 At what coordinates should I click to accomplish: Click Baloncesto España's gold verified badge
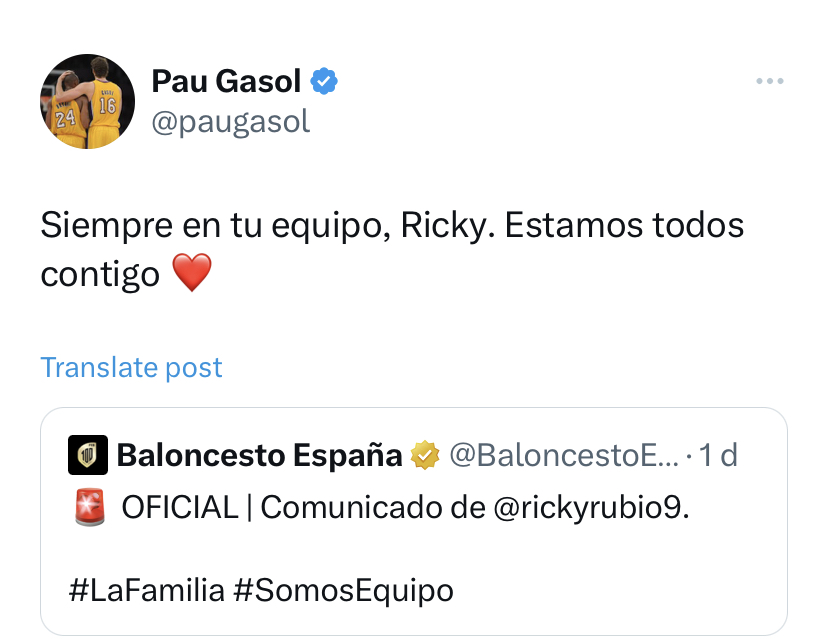pyautogui.click(x=425, y=456)
